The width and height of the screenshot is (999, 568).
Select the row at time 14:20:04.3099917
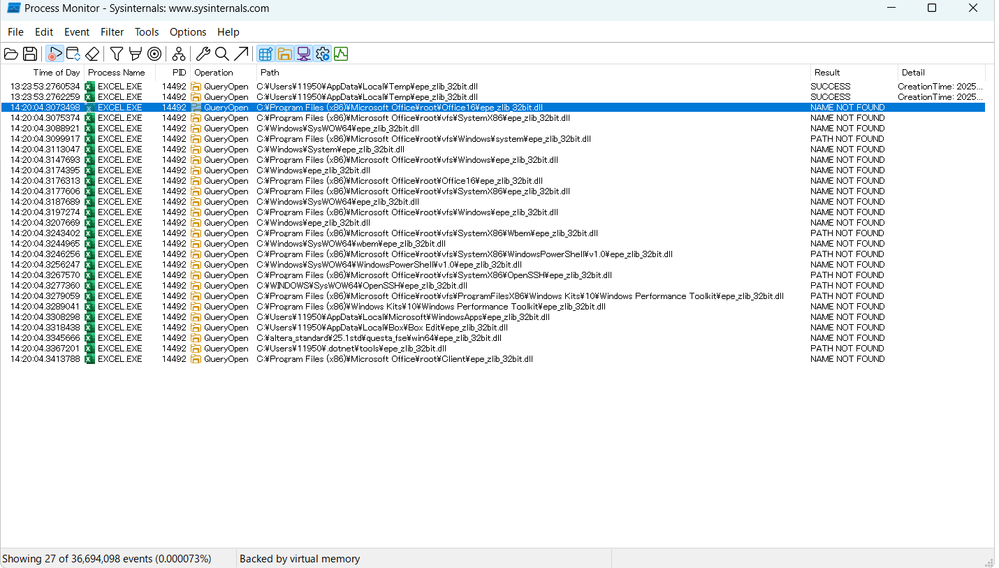coord(493,139)
